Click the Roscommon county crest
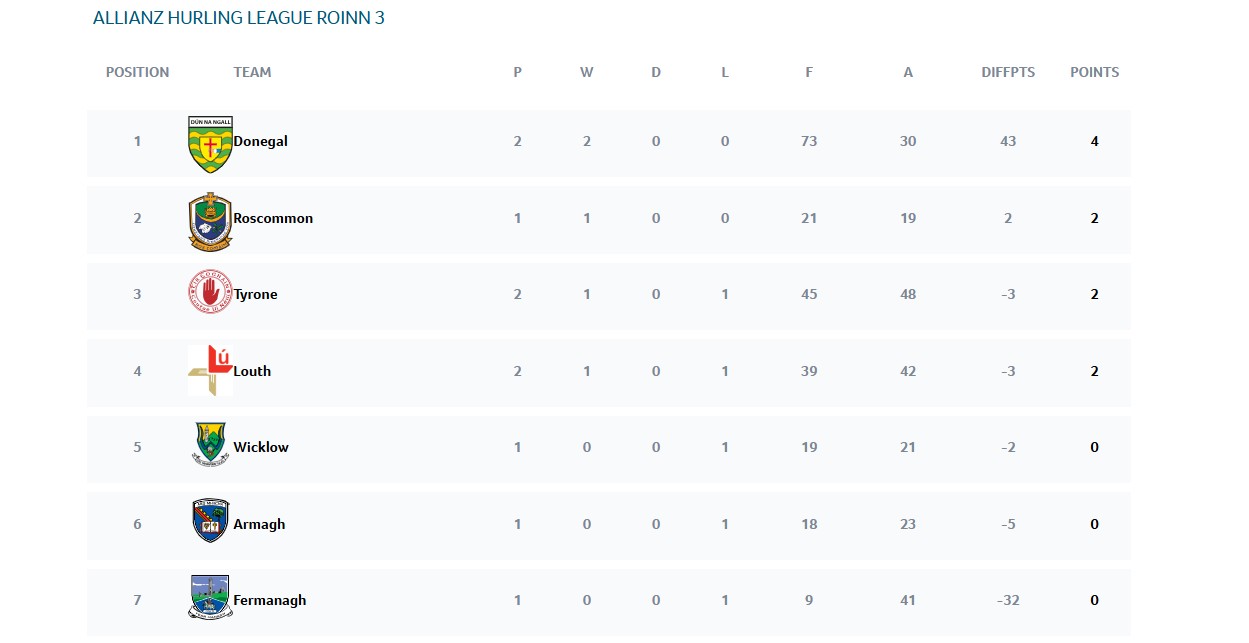The height and width of the screenshot is (643, 1249). point(210,220)
